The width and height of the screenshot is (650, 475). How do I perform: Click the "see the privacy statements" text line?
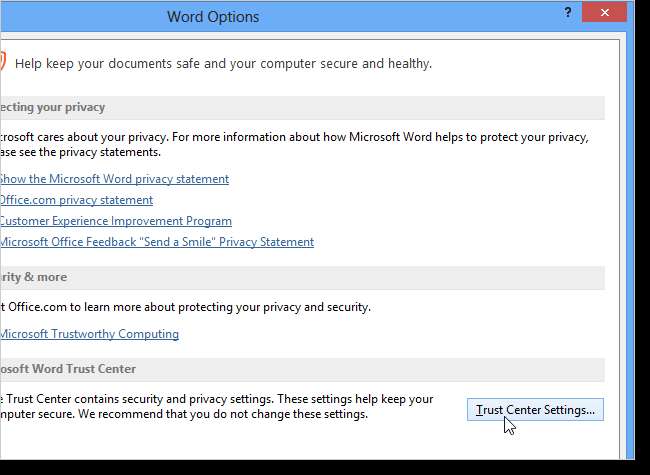point(80,153)
